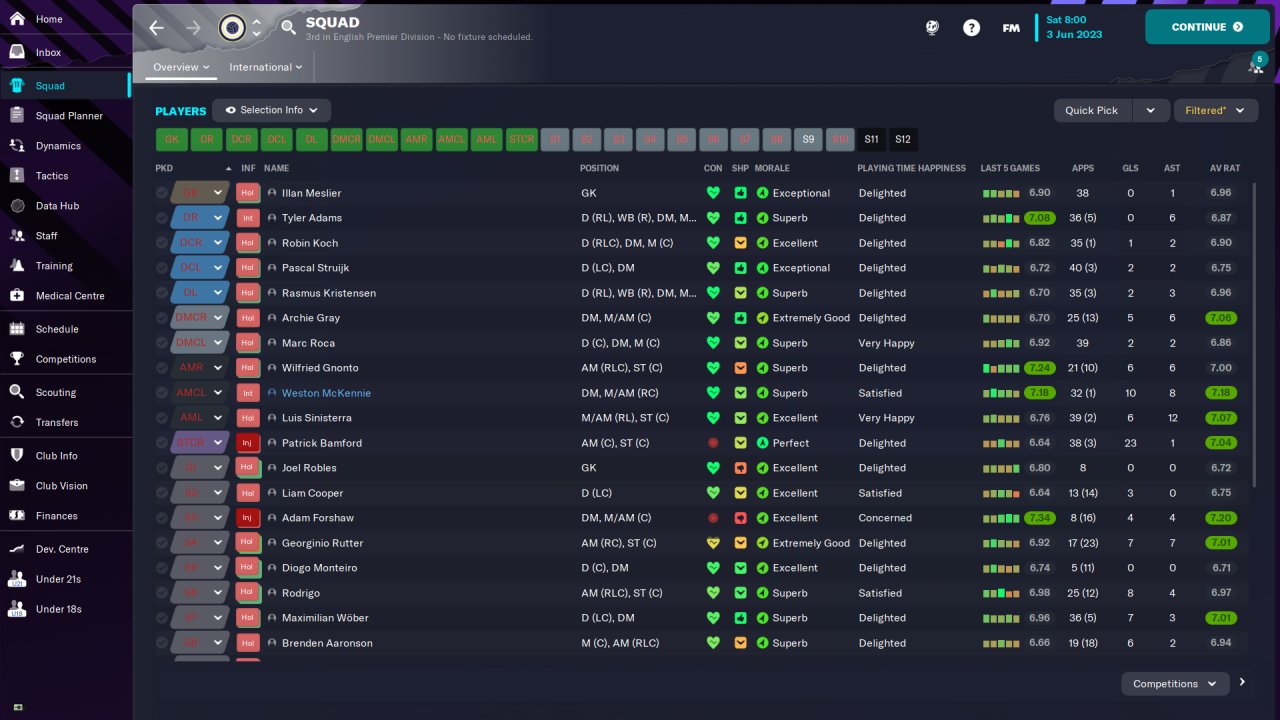
Task: Open the Training cone icon
Action: (17, 266)
